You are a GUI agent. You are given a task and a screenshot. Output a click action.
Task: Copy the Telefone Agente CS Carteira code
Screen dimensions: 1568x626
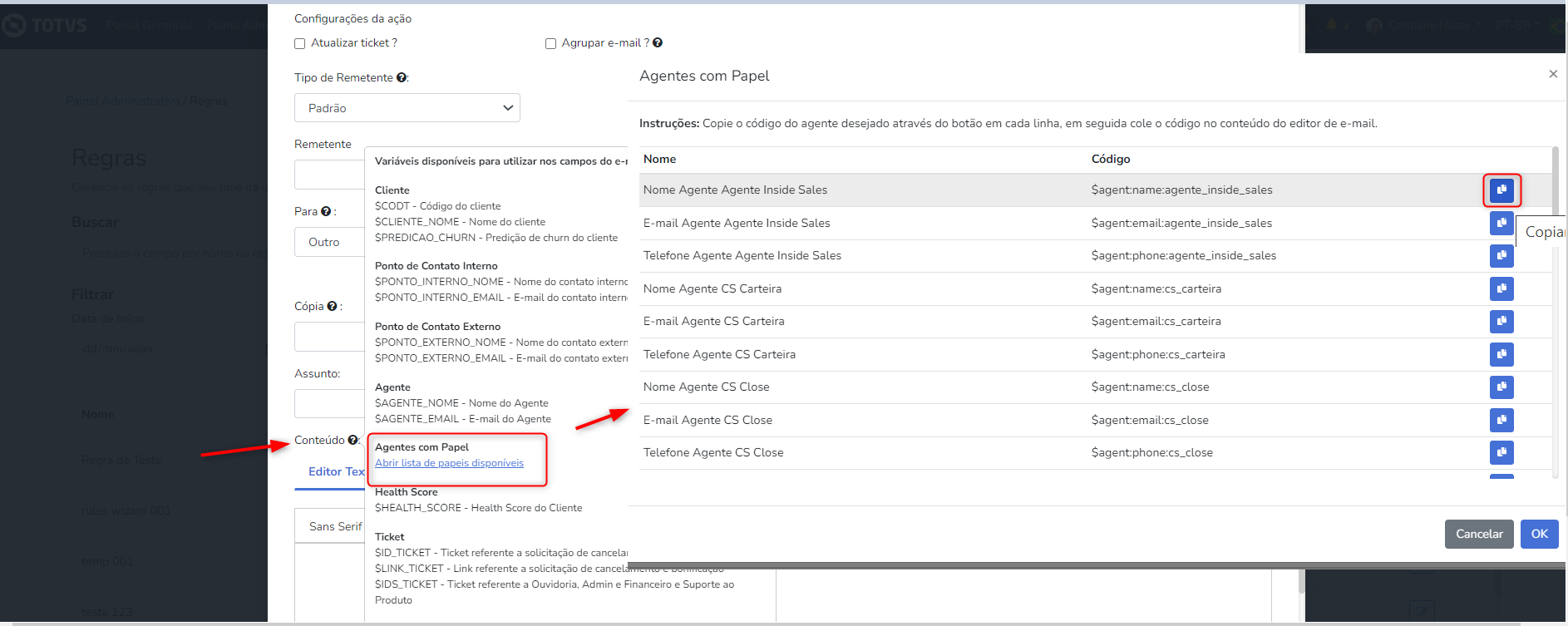(x=1501, y=354)
